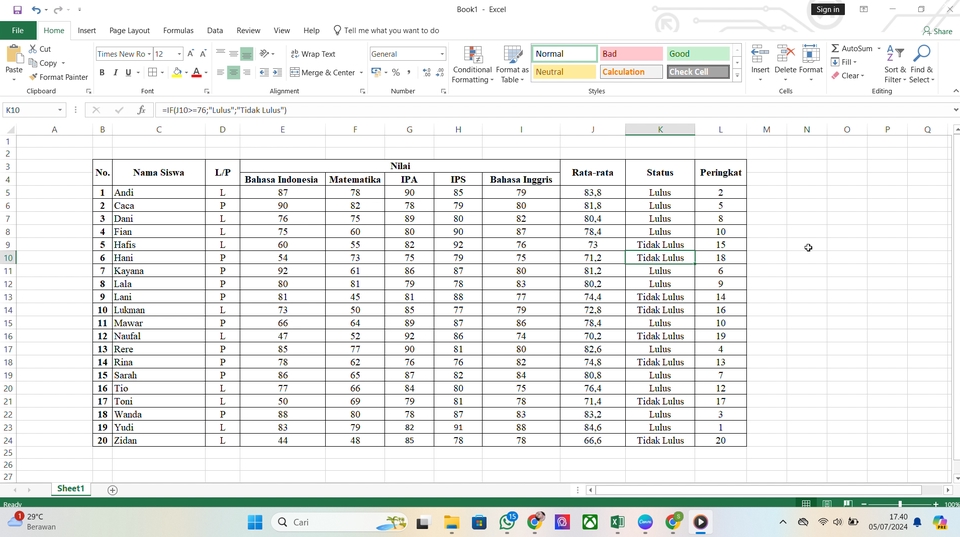Click the AutoSum sigma icon

(835, 48)
